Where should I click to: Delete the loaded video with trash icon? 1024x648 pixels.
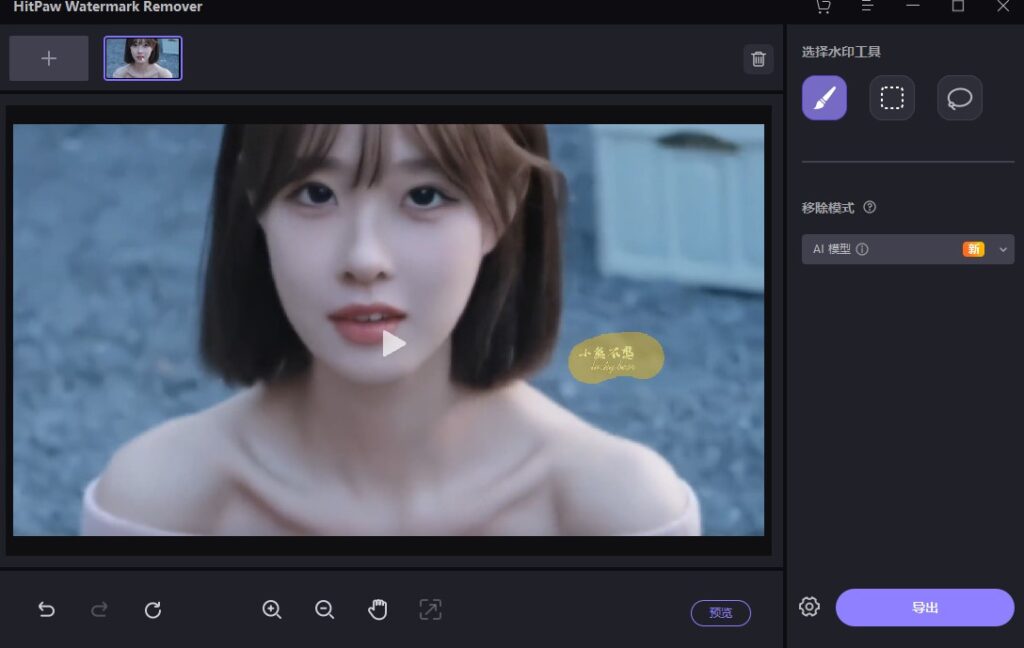(758, 59)
